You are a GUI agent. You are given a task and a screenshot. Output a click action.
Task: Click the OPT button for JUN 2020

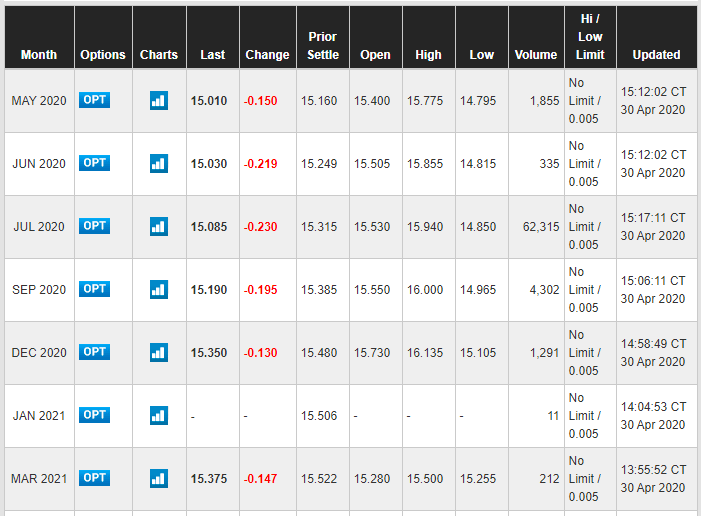(x=94, y=163)
